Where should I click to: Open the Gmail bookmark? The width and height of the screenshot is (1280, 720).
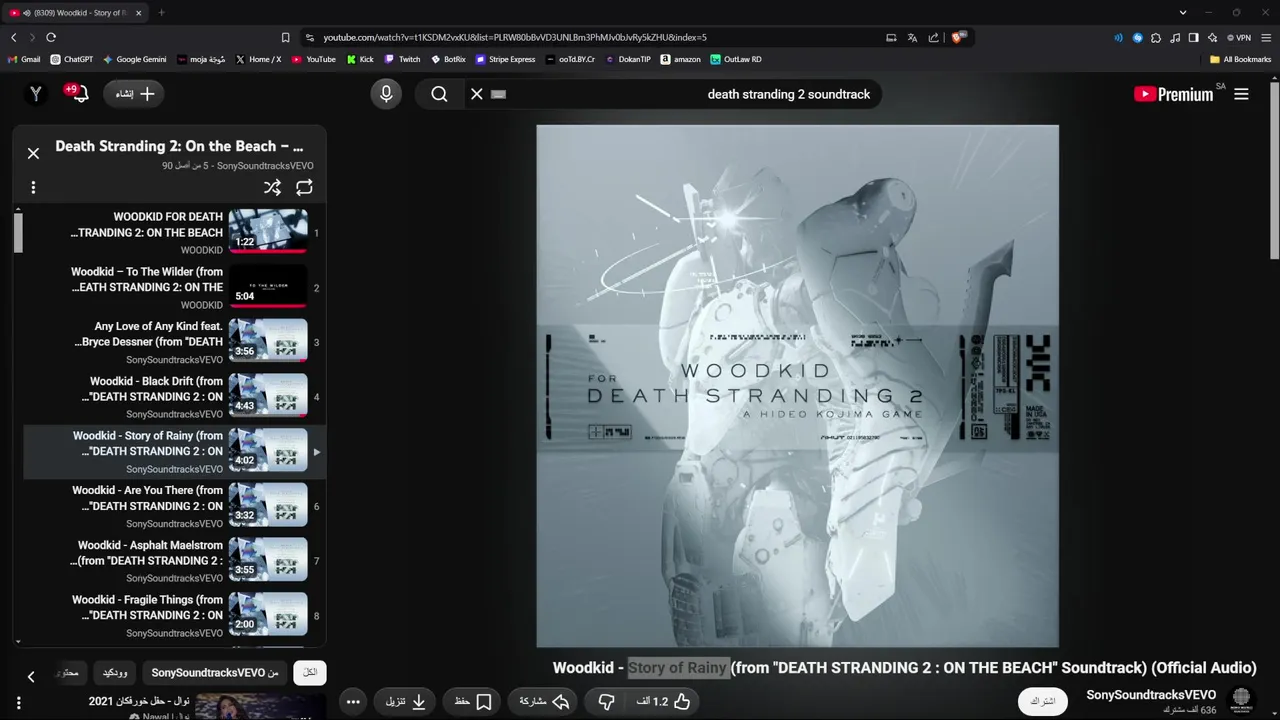[24, 59]
